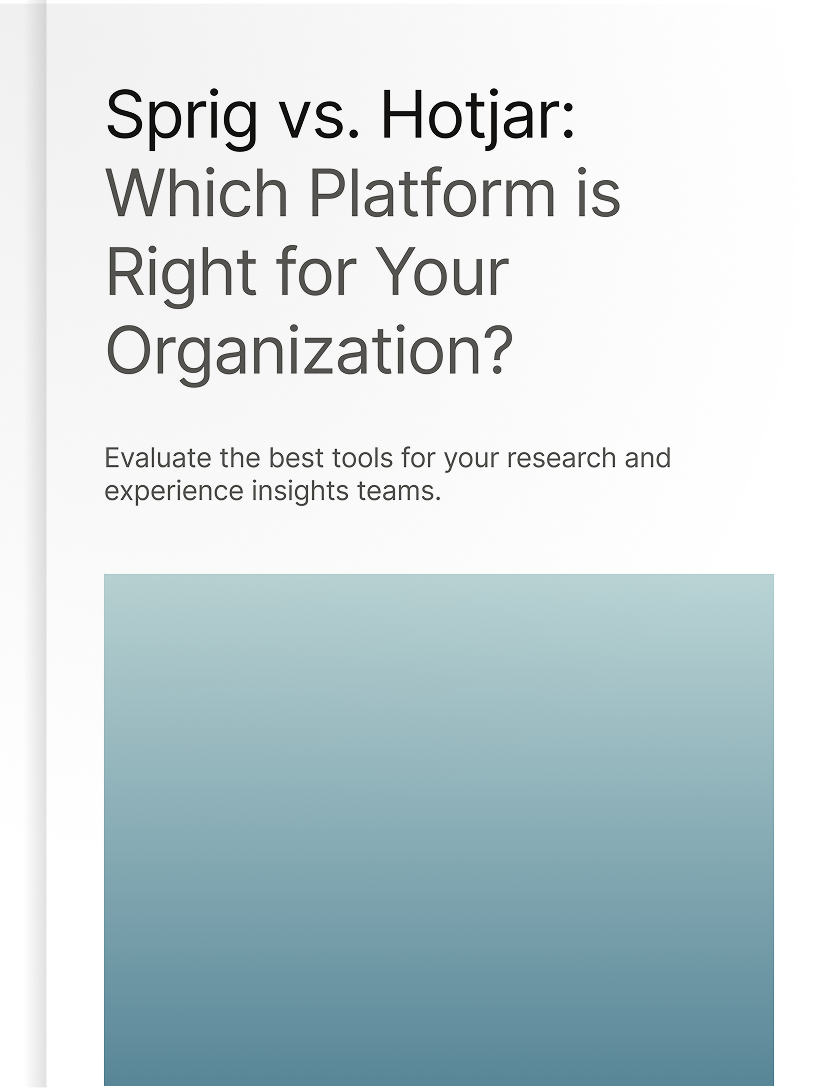837x1088 pixels.
Task: Click the word 'insights' in the subtitle
Action: (300, 492)
